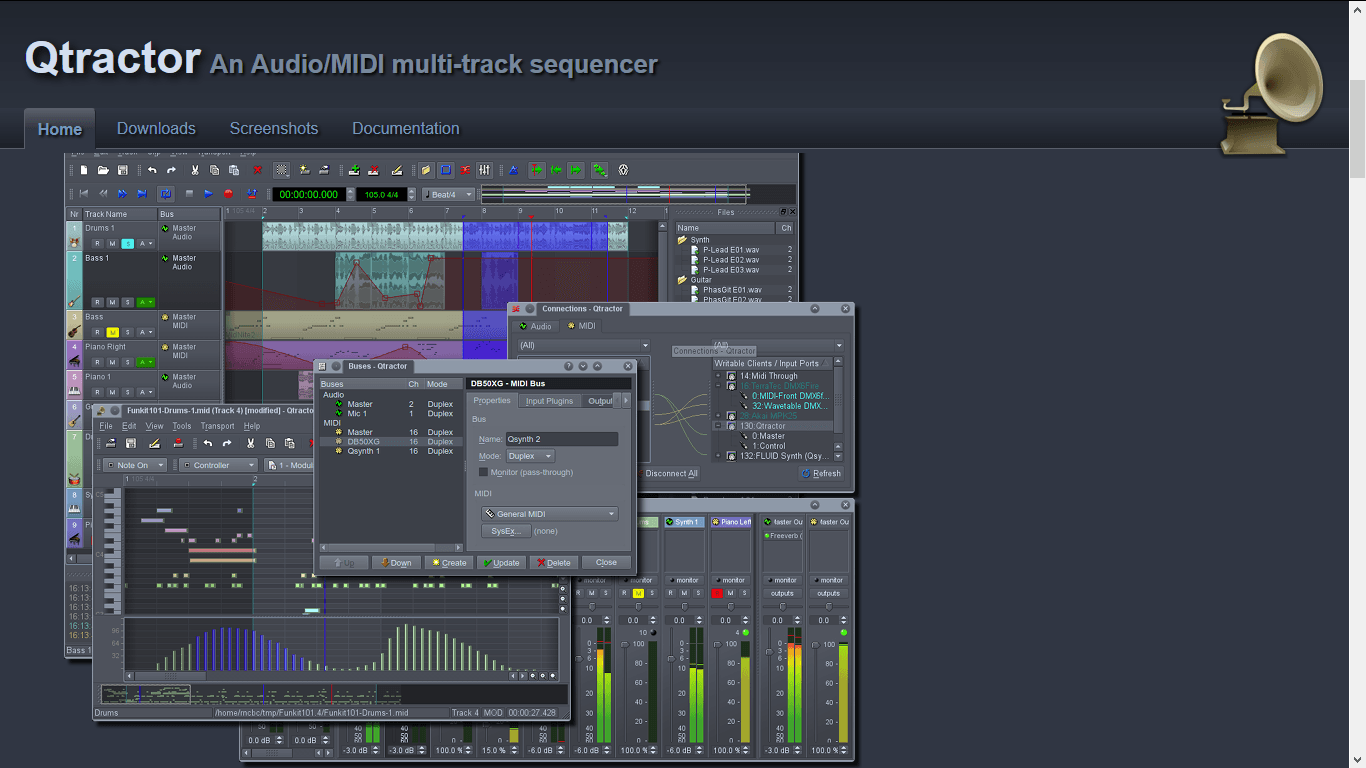Toggle Mute on Piano Right track
1366x768 pixels.
point(113,362)
